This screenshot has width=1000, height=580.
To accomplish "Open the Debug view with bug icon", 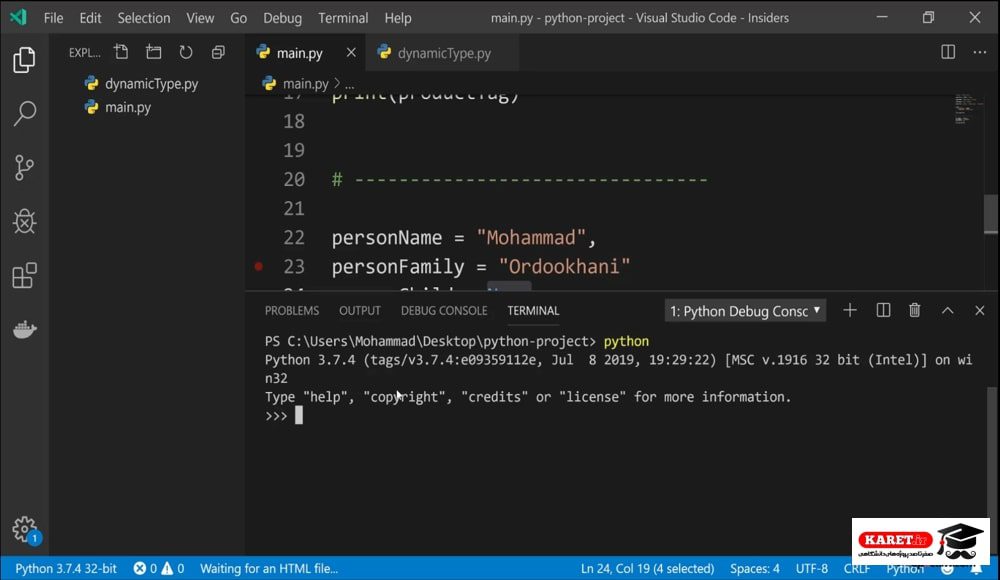I will coord(24,221).
